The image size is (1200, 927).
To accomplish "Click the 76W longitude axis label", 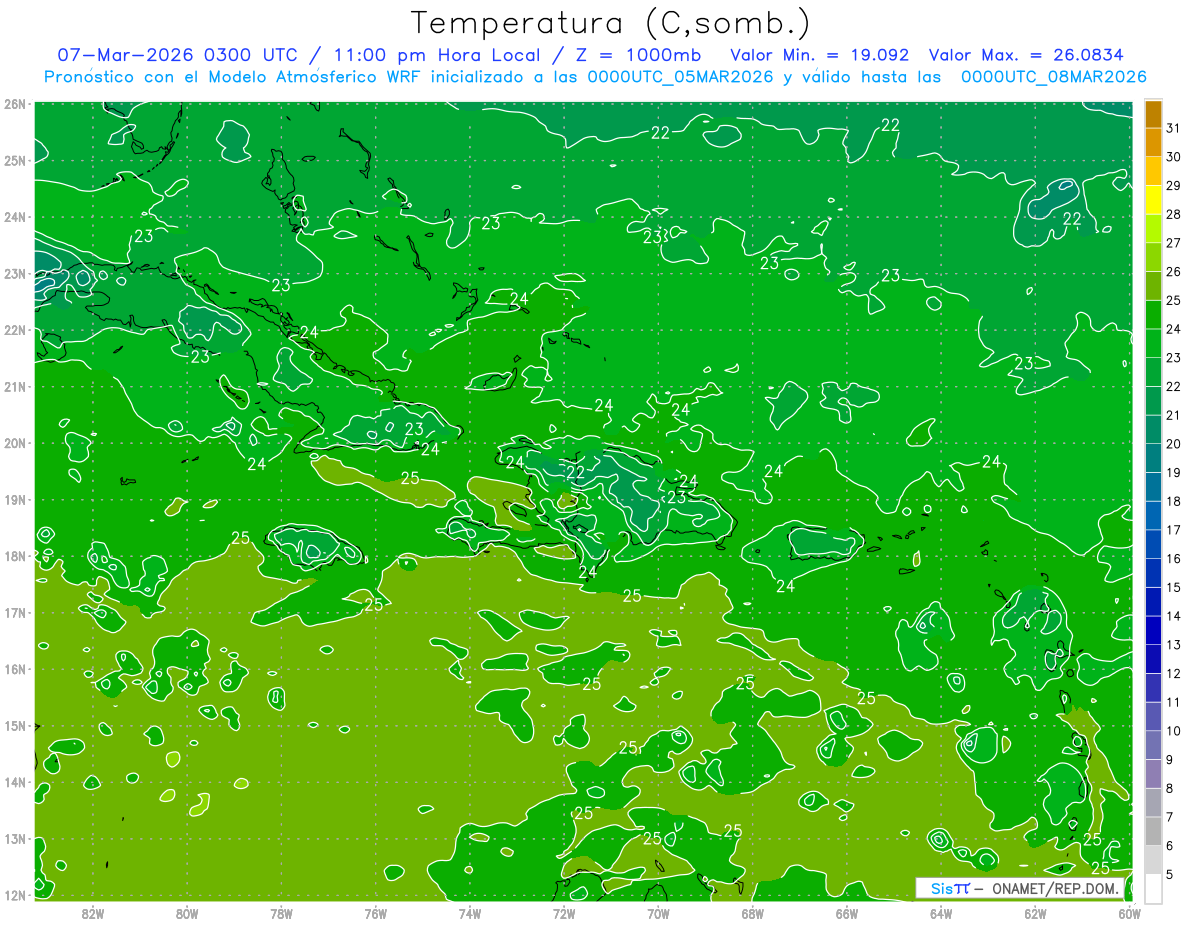I will (375, 914).
